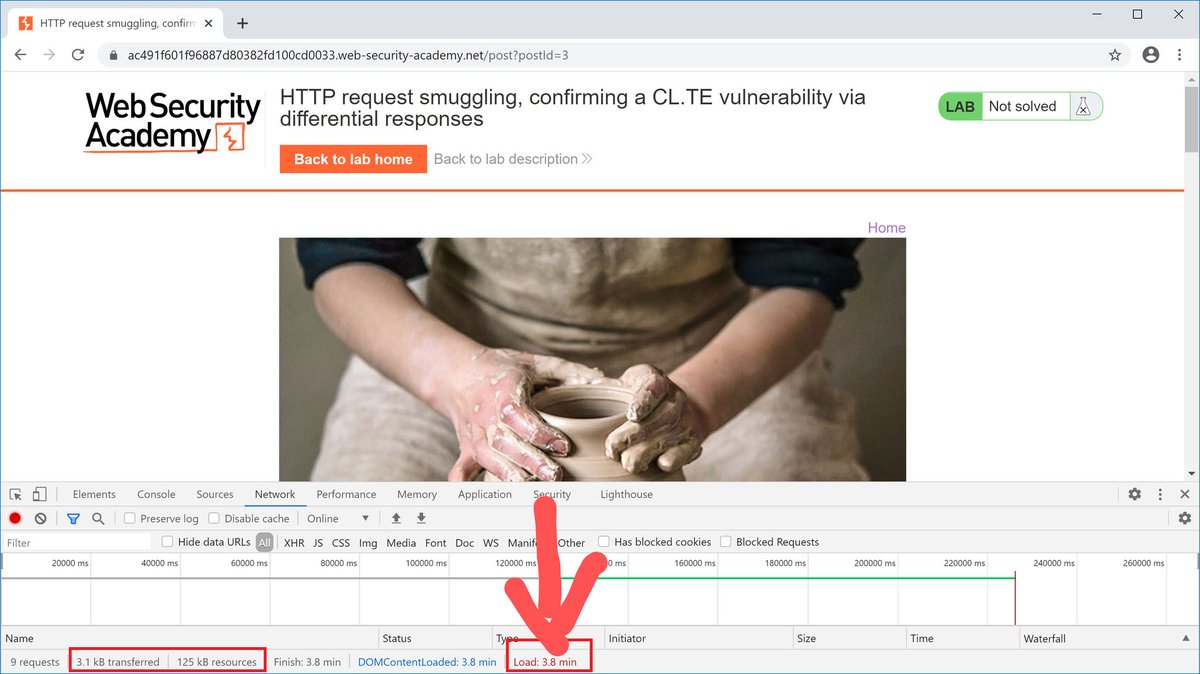
Task: Sort by the Initiator column header
Action: [x=698, y=638]
